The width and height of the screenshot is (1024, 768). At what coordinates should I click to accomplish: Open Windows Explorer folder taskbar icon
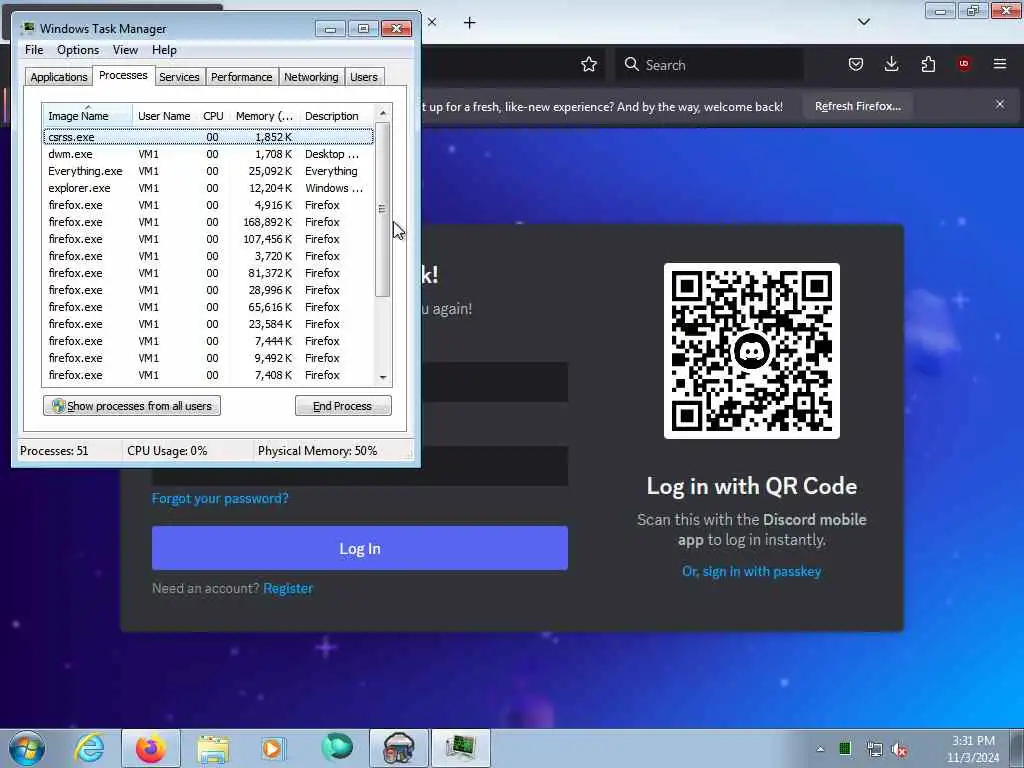[x=213, y=748]
